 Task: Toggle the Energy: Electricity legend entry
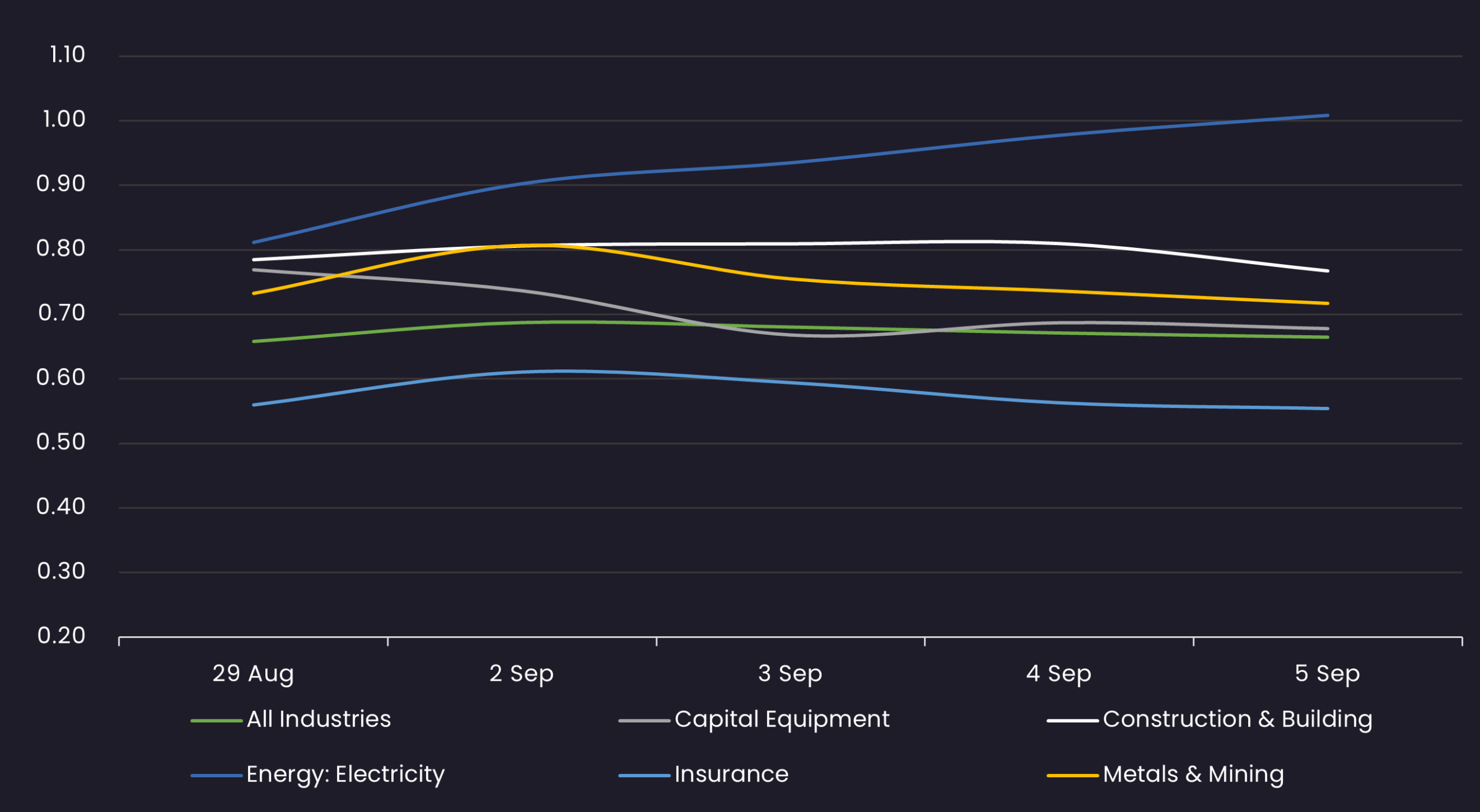[345, 774]
